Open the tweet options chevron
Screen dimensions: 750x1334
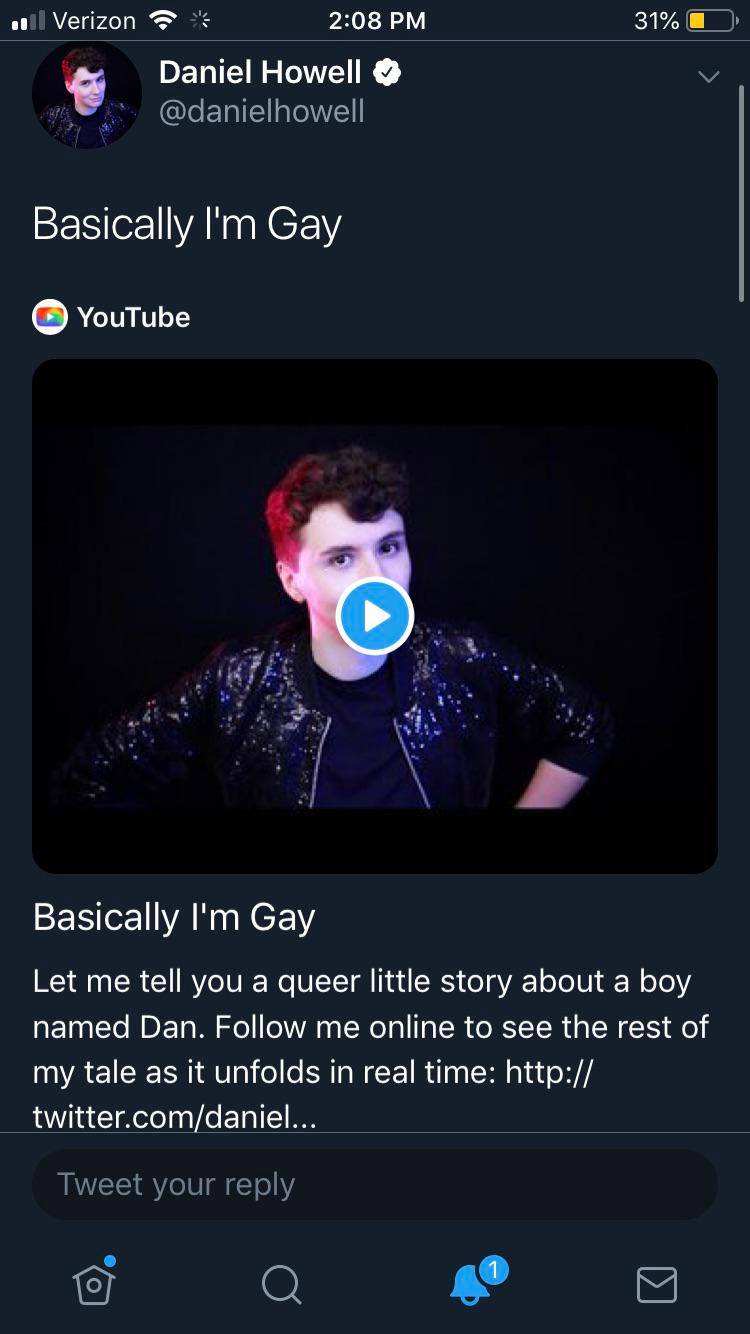[x=709, y=76]
